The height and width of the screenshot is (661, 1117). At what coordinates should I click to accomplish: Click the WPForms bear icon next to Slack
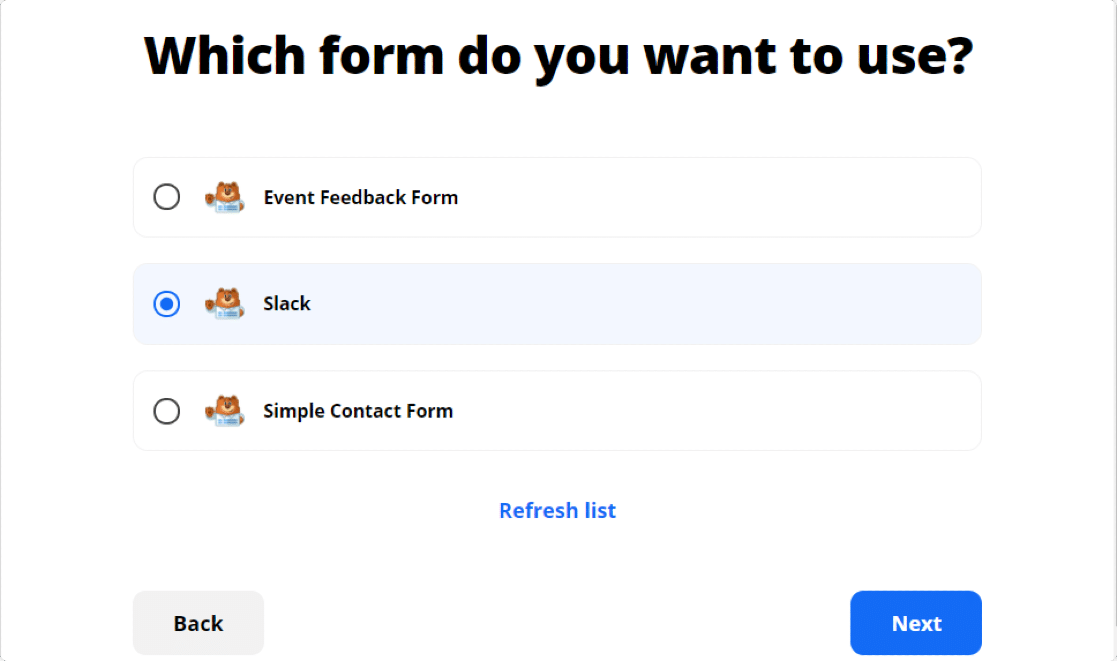(x=225, y=304)
